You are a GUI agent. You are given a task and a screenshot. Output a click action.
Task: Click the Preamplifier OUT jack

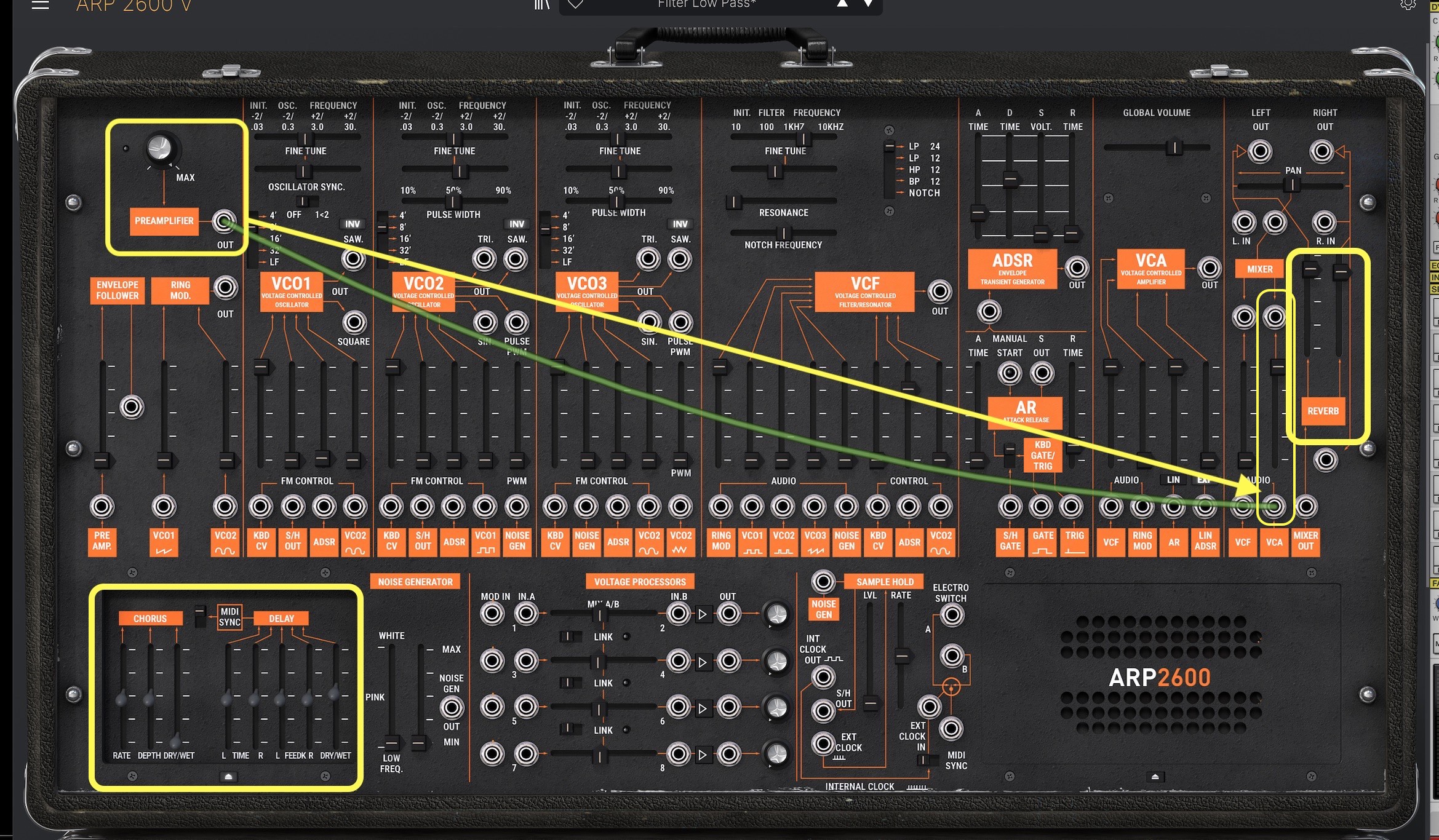[x=225, y=221]
